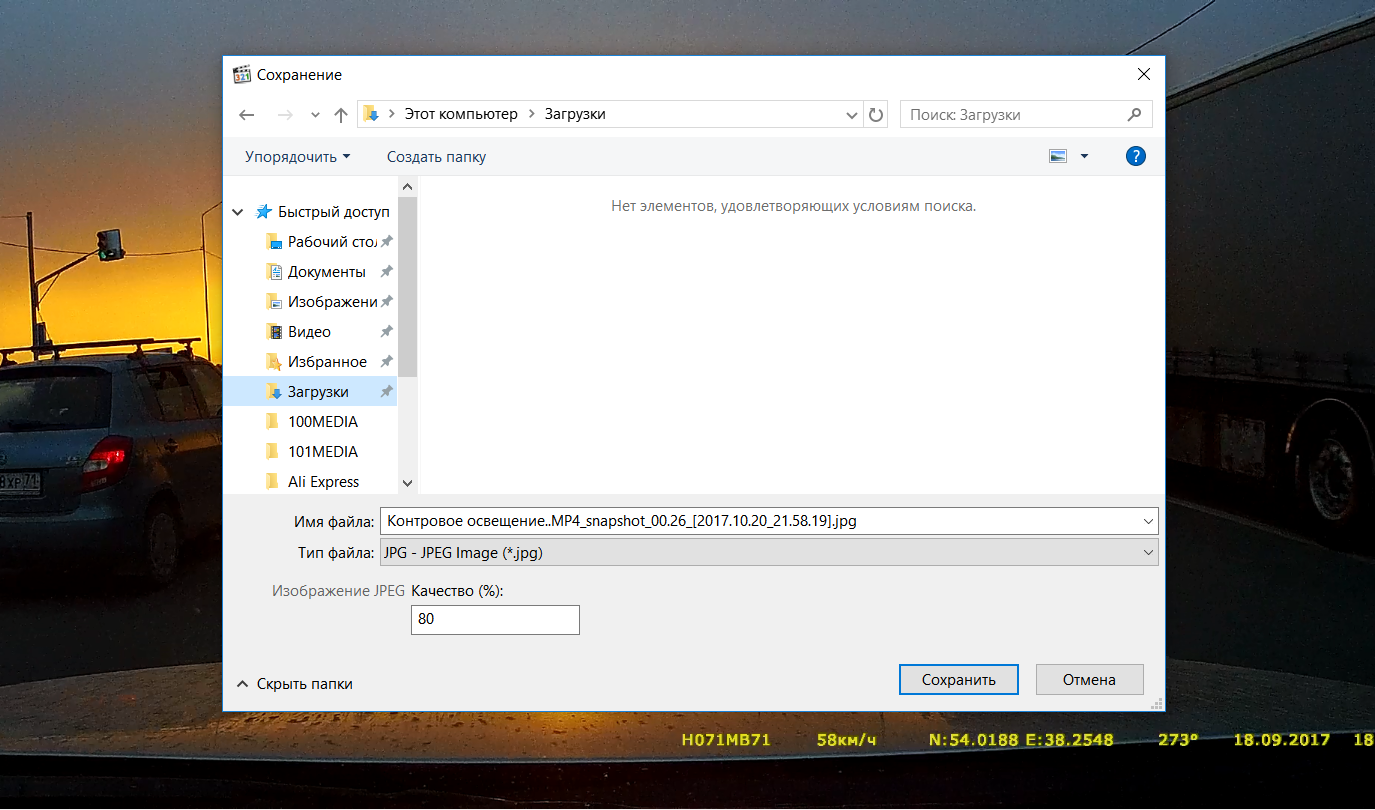Click the search magnifier icon

click(x=1134, y=115)
